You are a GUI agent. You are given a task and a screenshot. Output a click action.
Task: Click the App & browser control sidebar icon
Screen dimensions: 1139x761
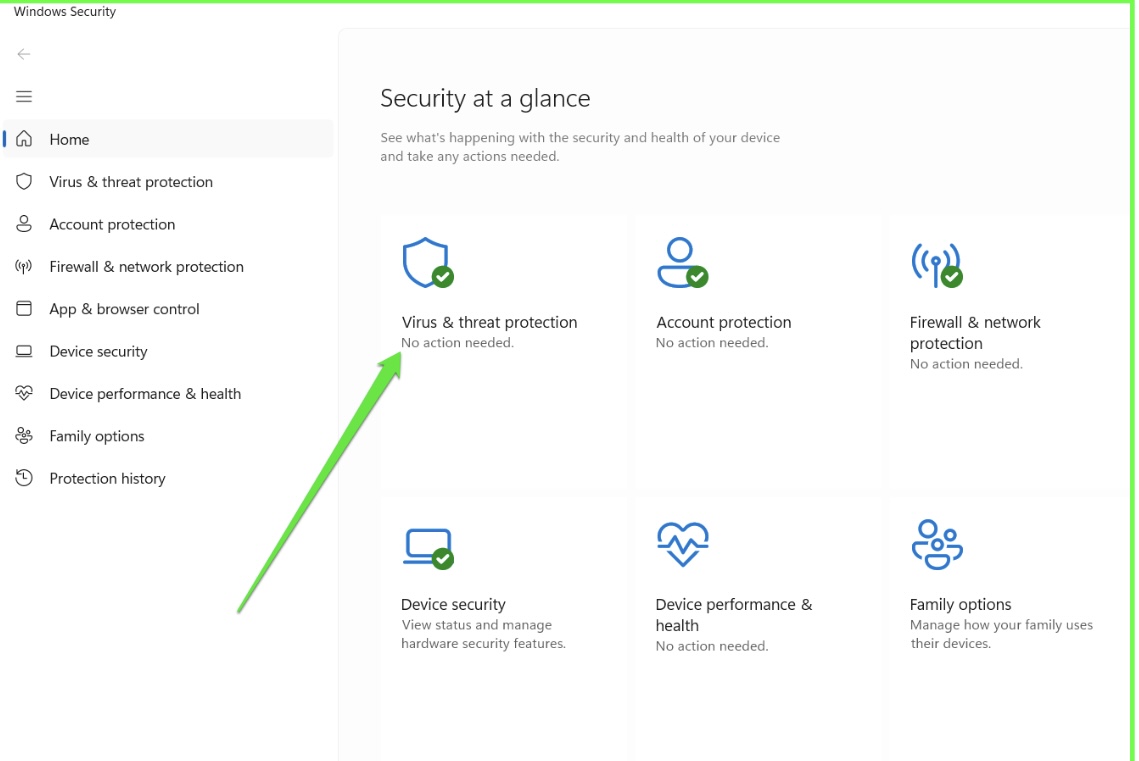tap(24, 308)
